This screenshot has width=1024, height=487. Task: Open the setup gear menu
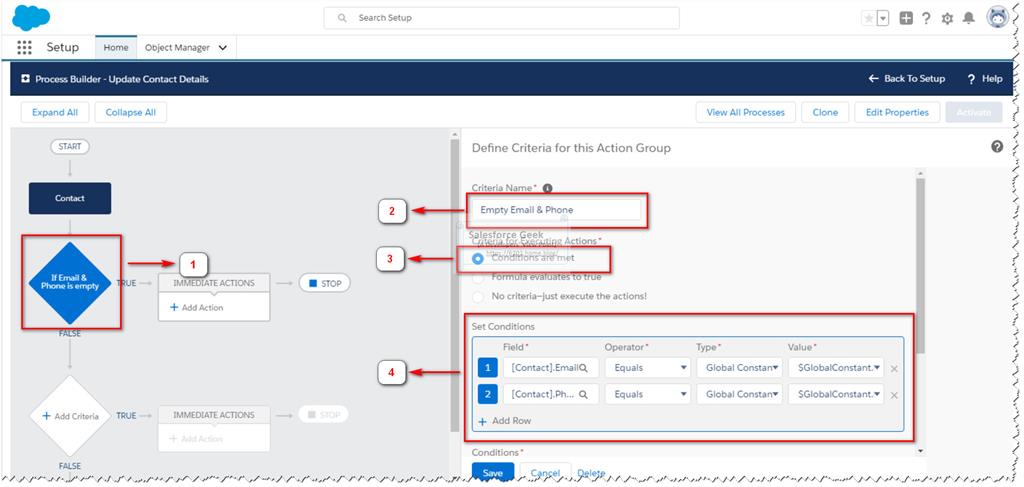[x=948, y=19]
